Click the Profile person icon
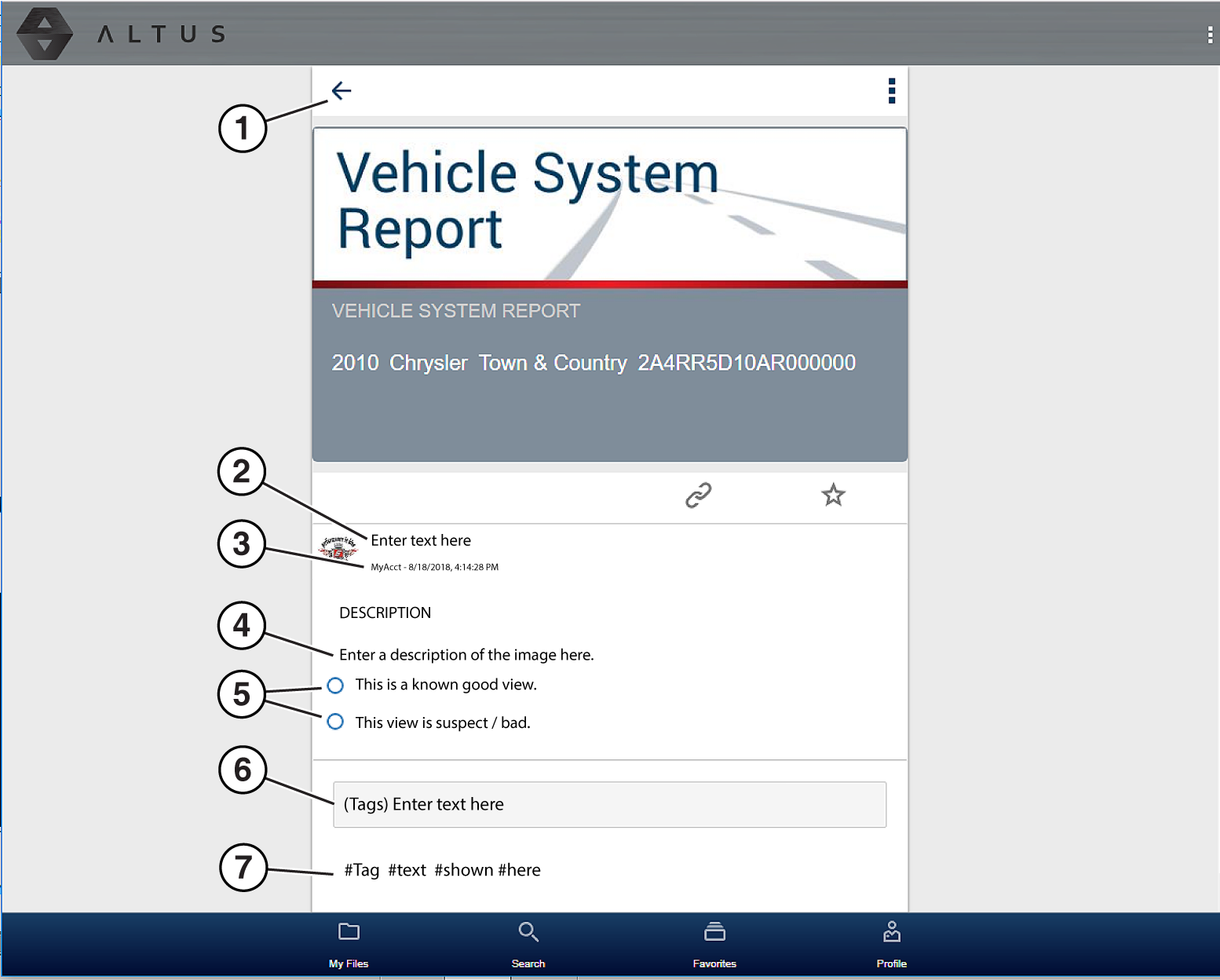 click(x=891, y=932)
